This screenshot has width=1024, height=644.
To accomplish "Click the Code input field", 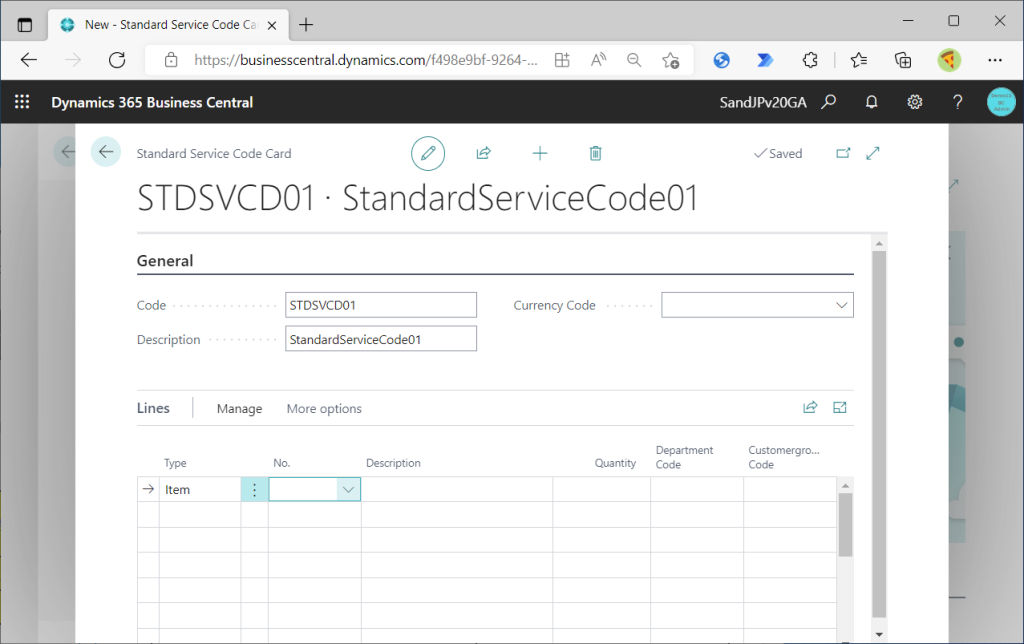I will pos(381,305).
